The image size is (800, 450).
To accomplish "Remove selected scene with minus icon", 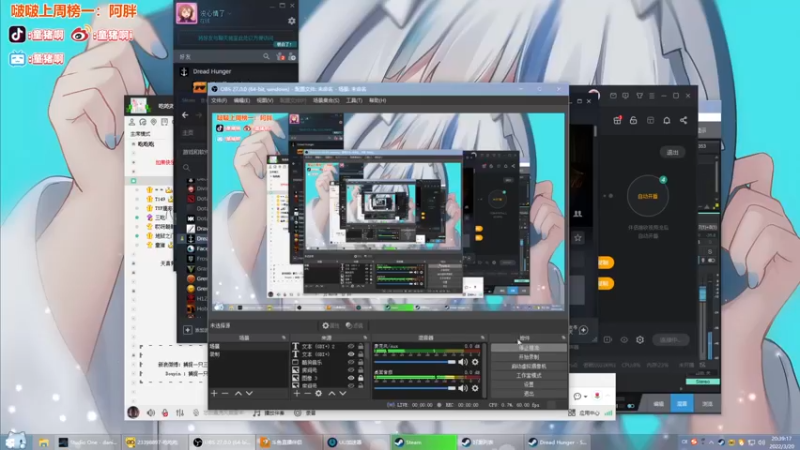I will pyautogui.click(x=225, y=393).
